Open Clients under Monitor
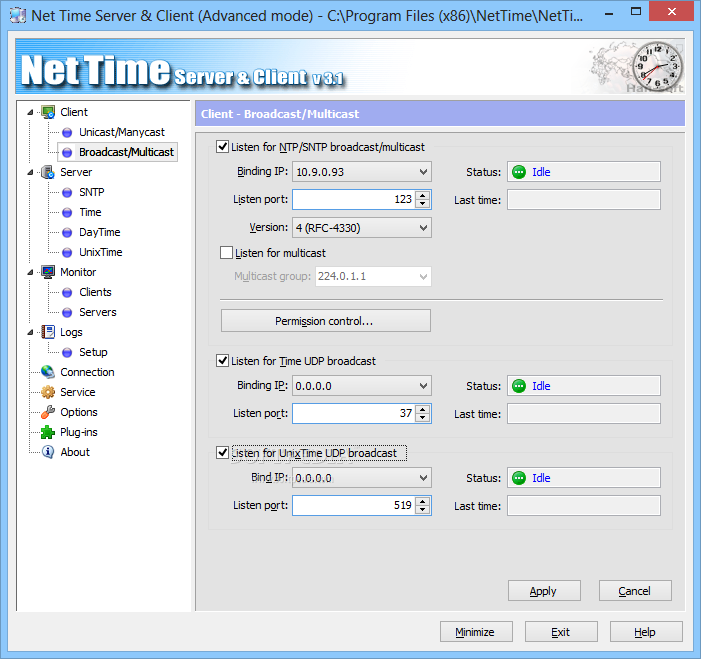 click(x=95, y=292)
